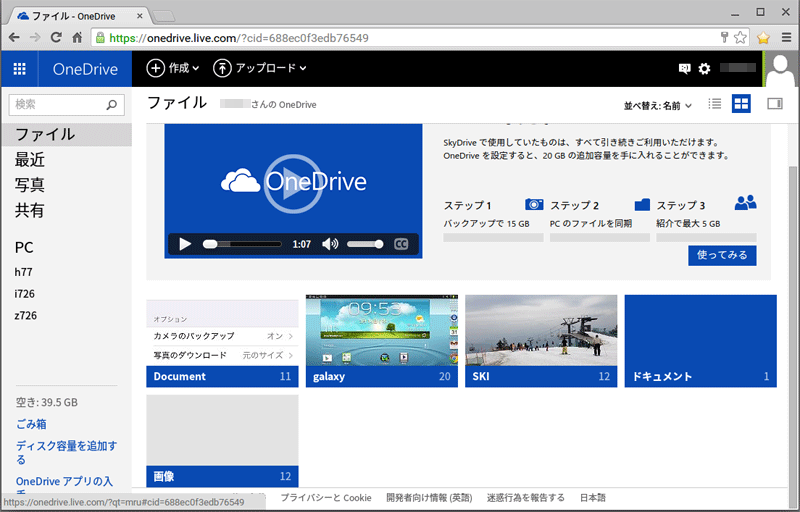
Task: Close the ファイル - OneDrive tab
Action: (x=139, y=16)
